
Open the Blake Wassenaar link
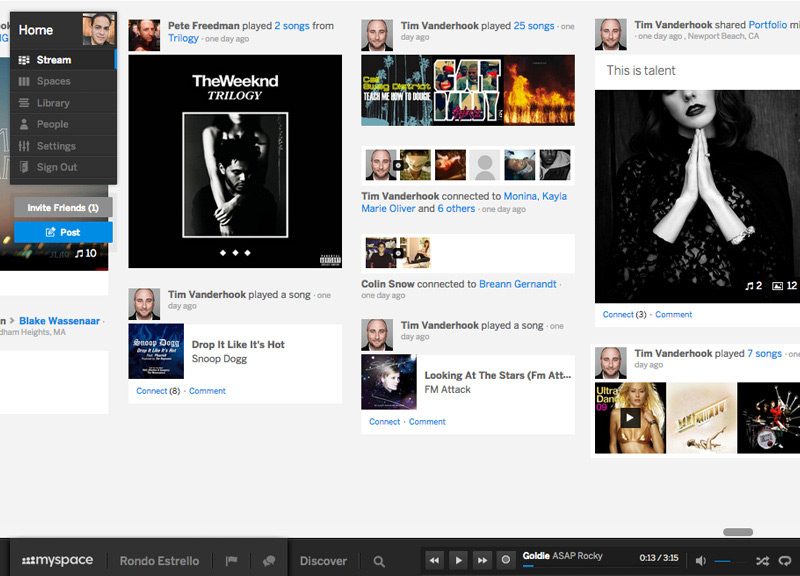point(59,320)
